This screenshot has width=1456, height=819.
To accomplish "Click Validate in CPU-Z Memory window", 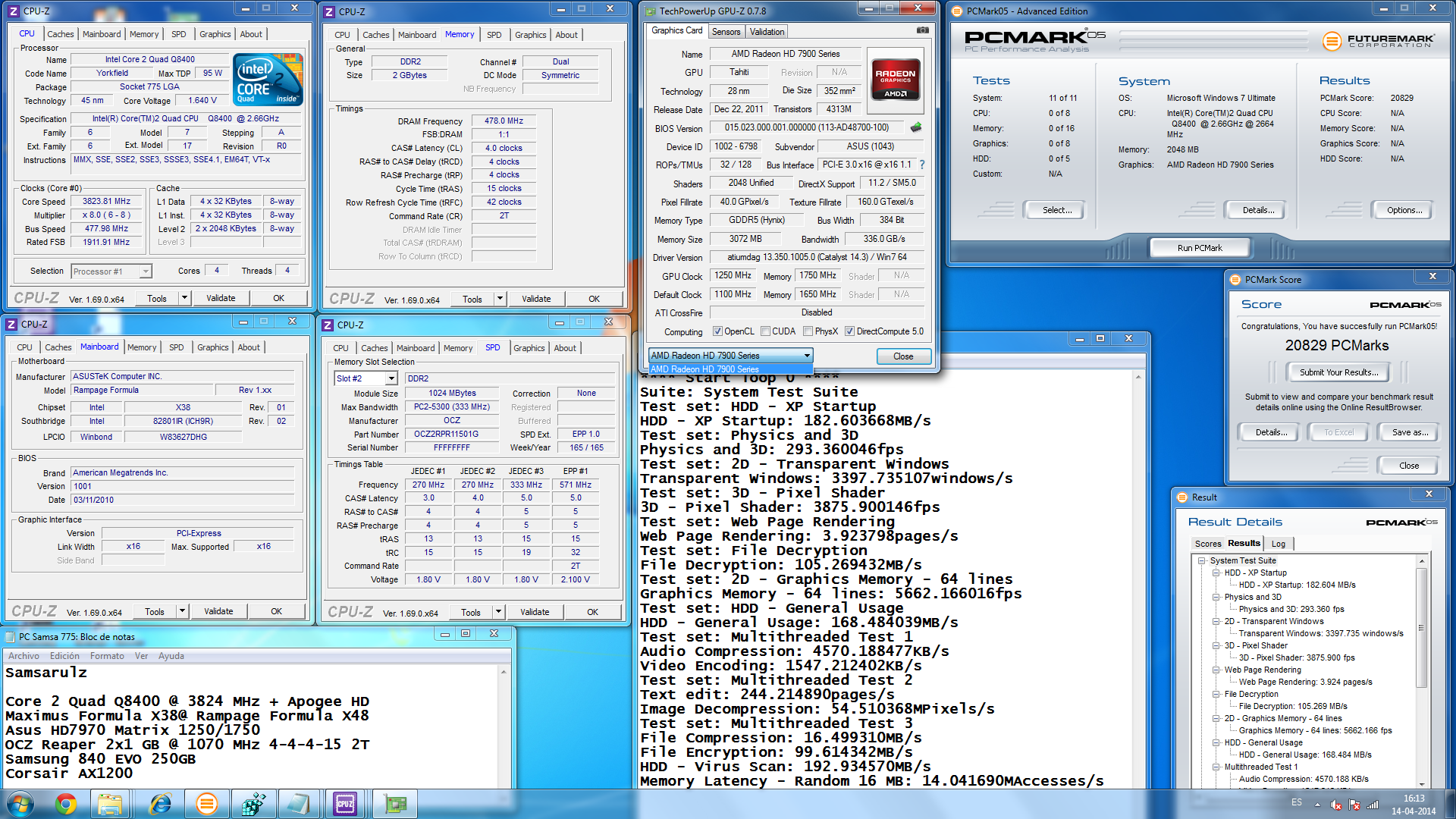I will click(536, 299).
